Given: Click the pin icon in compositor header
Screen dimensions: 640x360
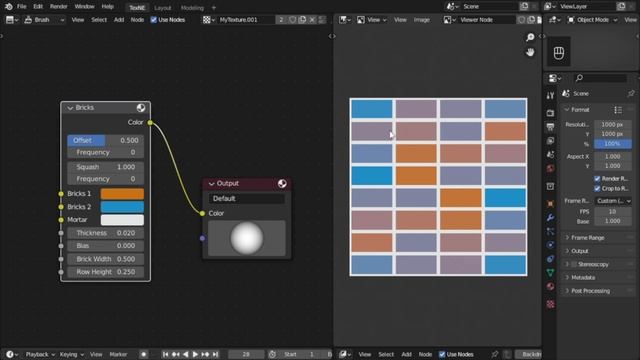Looking at the screenshot, I should pos(494,354).
